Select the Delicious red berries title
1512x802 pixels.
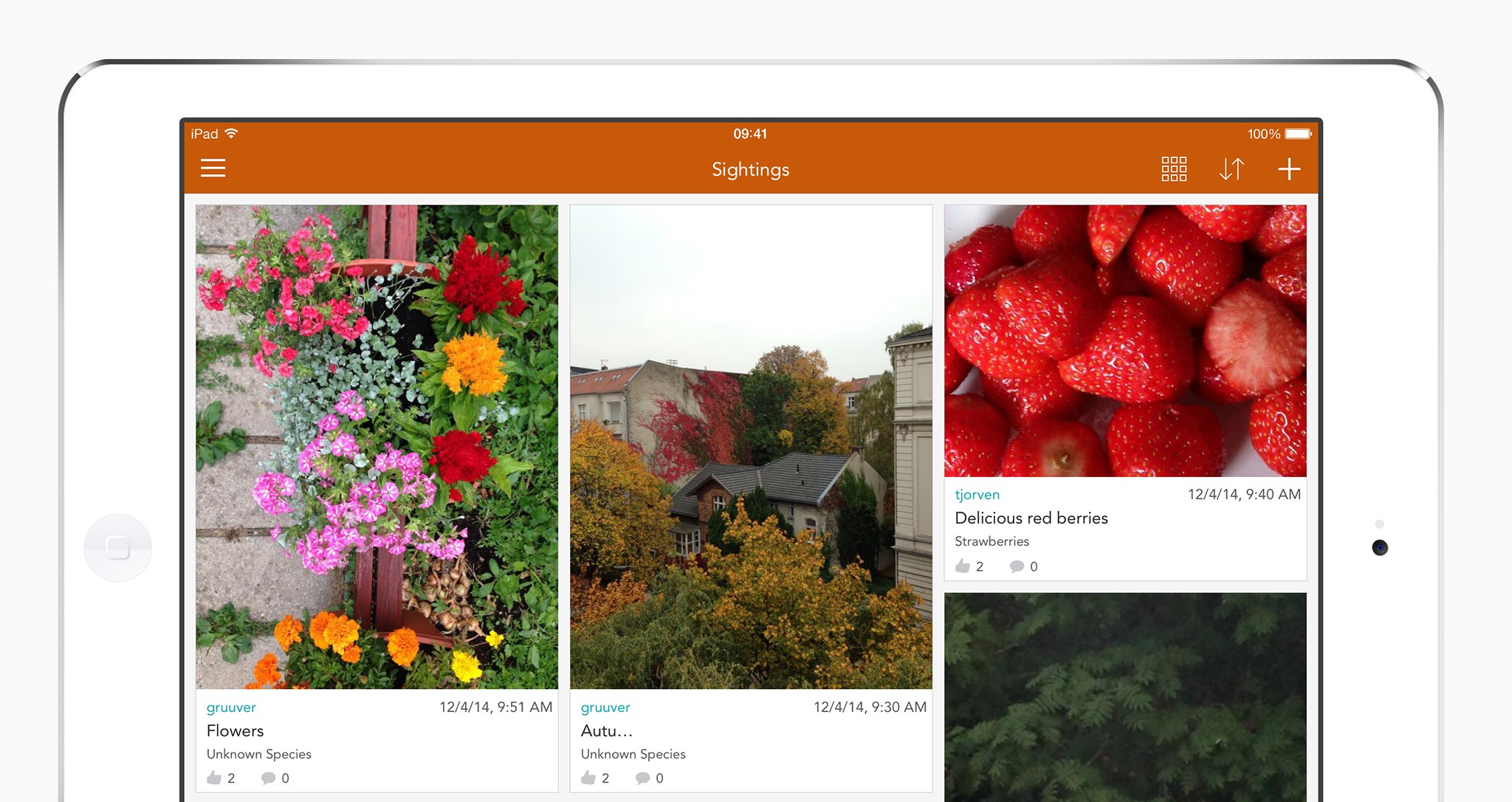pyautogui.click(x=1031, y=518)
